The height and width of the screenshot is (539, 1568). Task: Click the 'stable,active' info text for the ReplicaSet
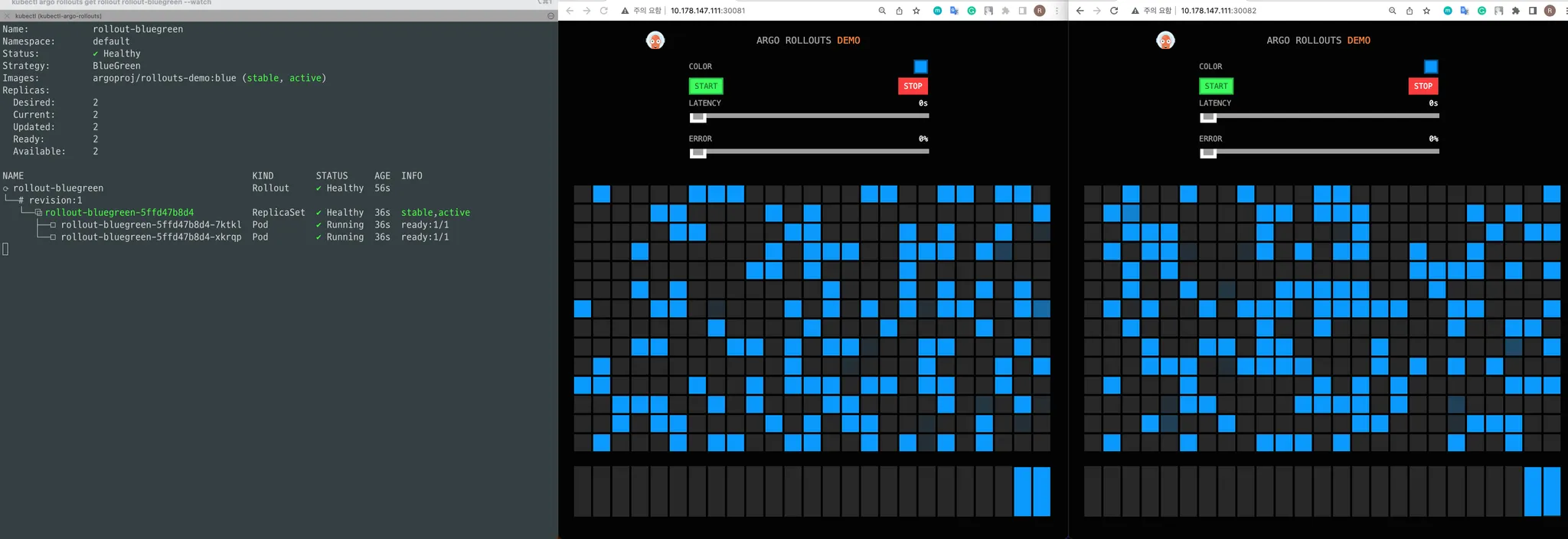click(436, 213)
